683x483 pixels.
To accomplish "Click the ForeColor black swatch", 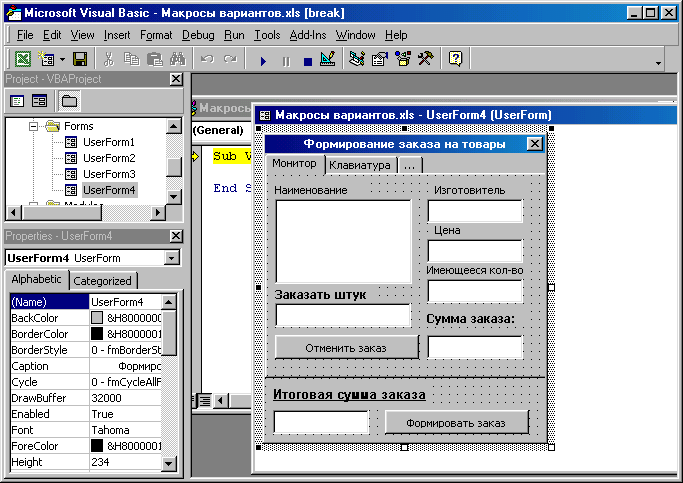I will pyautogui.click(x=97, y=446).
